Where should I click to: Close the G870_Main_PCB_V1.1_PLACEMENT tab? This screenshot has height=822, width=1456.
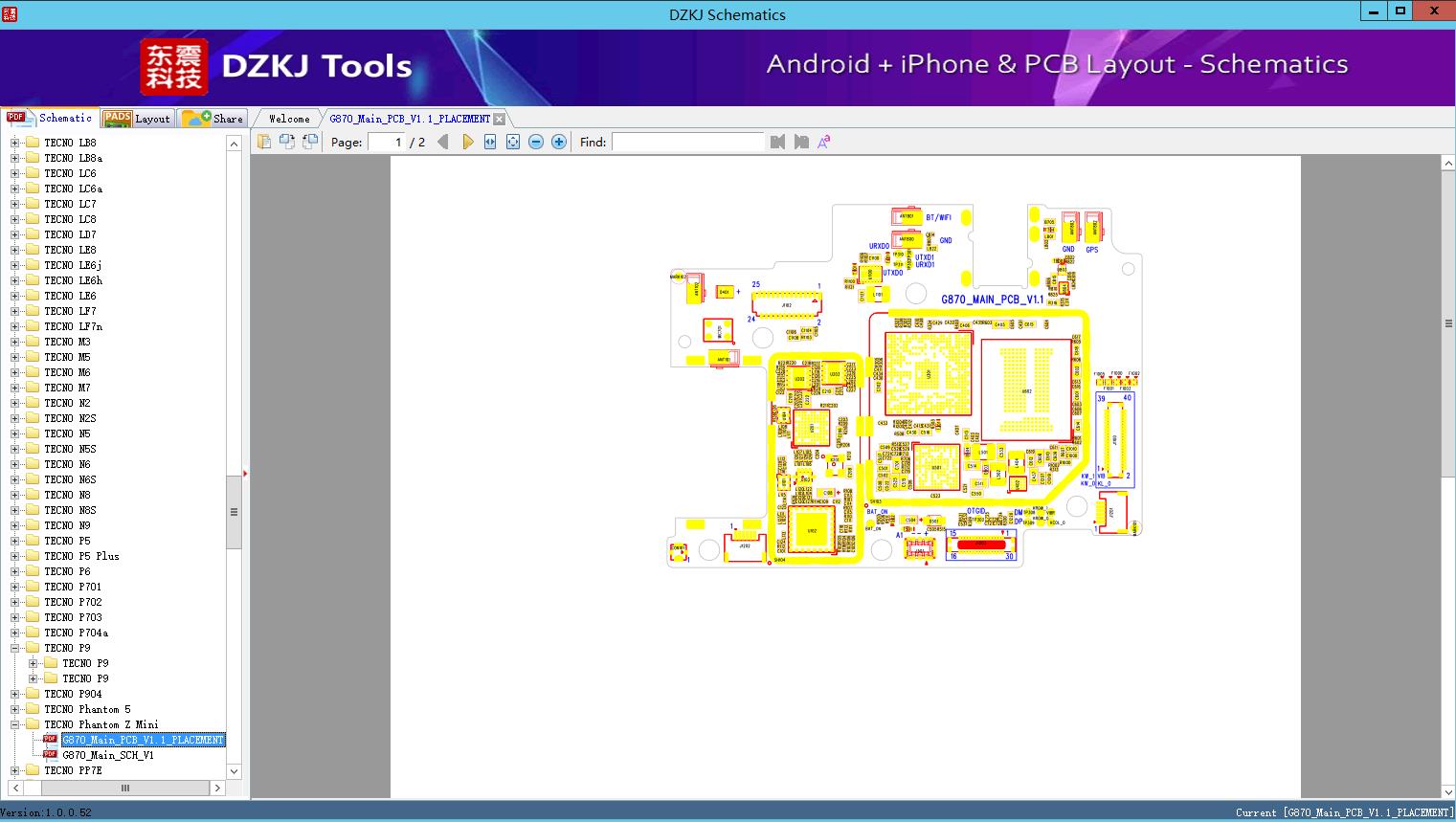[x=499, y=119]
